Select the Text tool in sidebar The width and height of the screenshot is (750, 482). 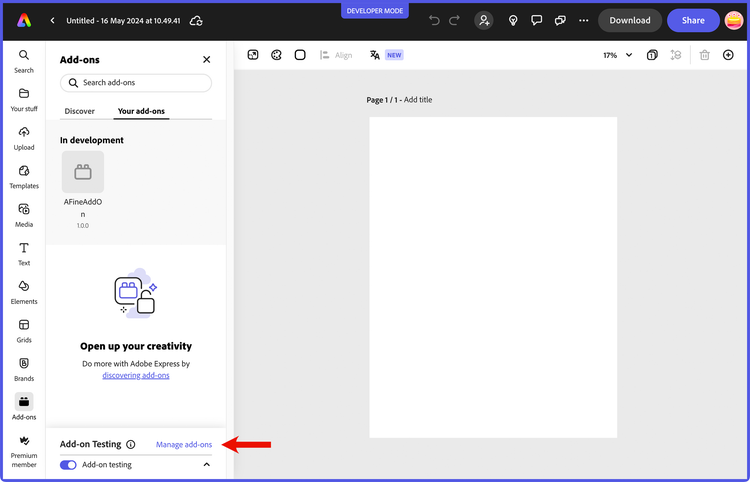[24, 254]
